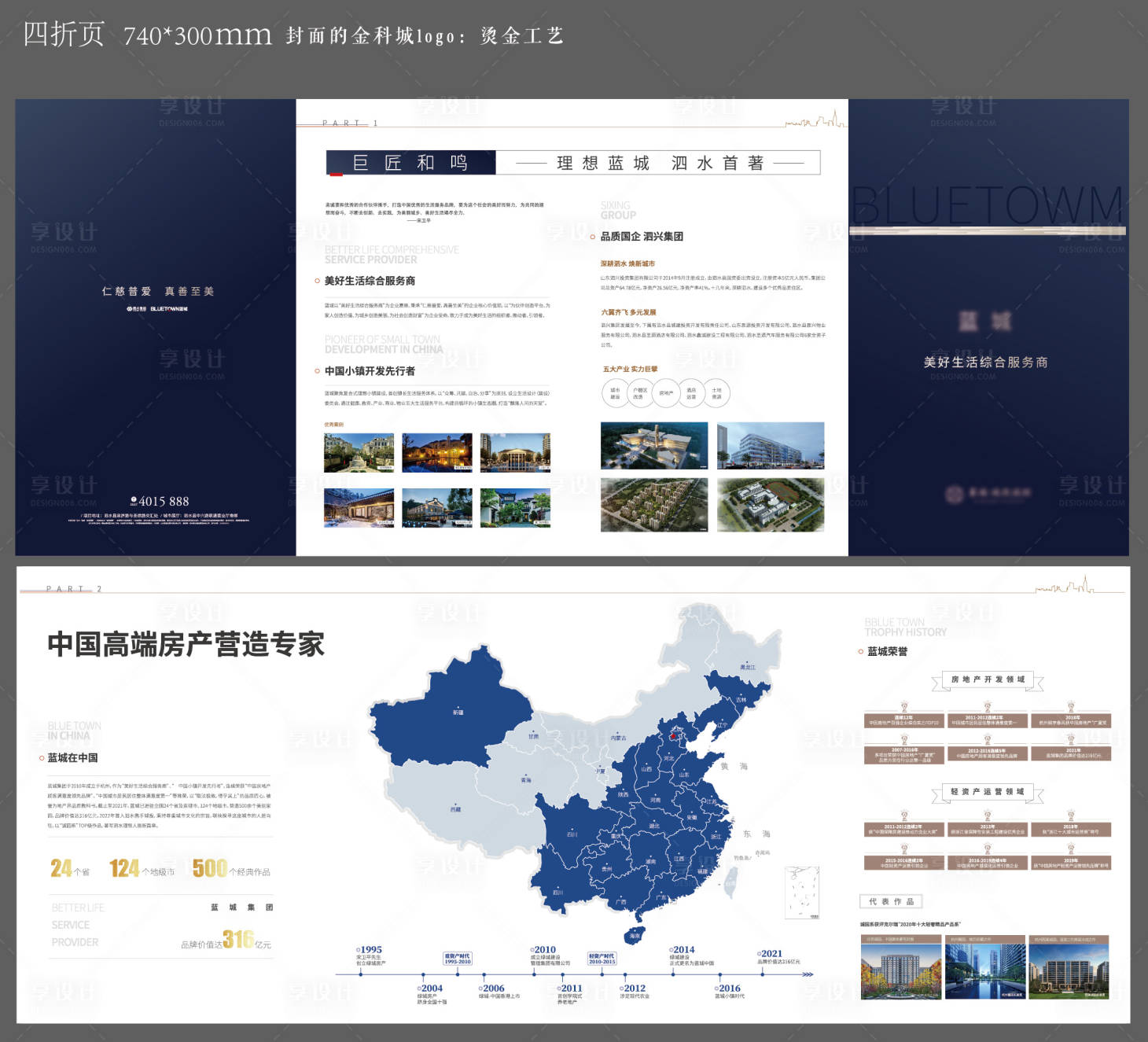The height and width of the screenshot is (1042, 1148).
Task: Click the skyline line icon on PART 1 page
Action: 815,120
